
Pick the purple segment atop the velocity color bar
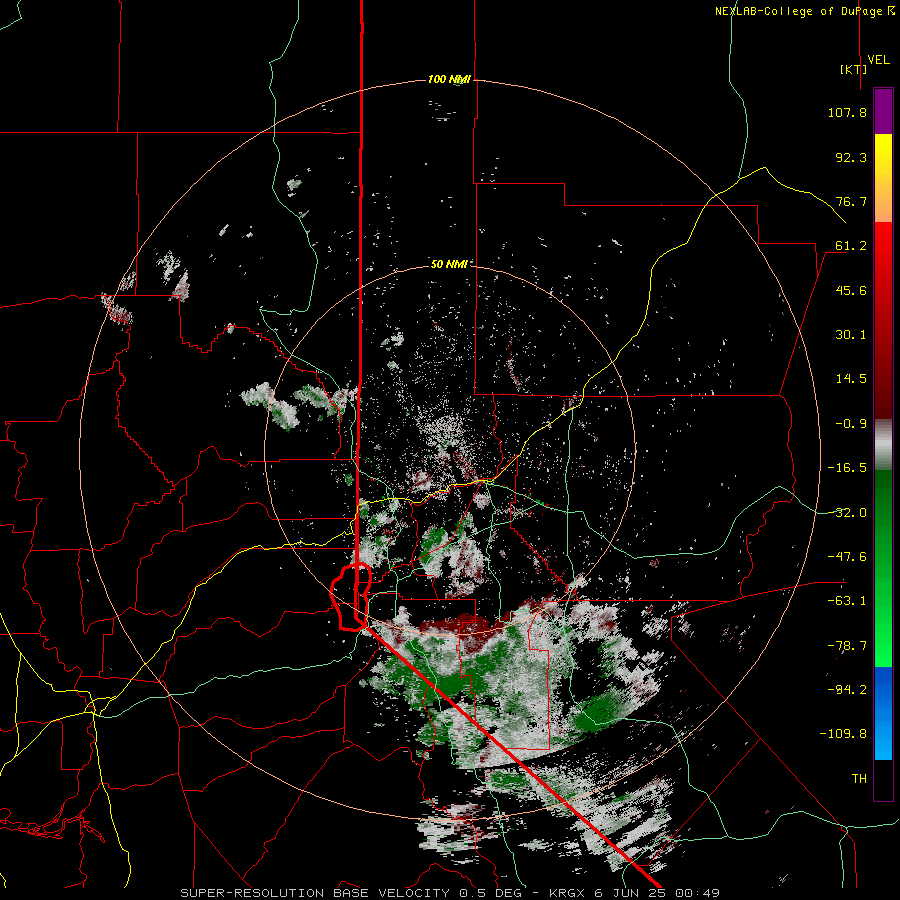pos(883,112)
